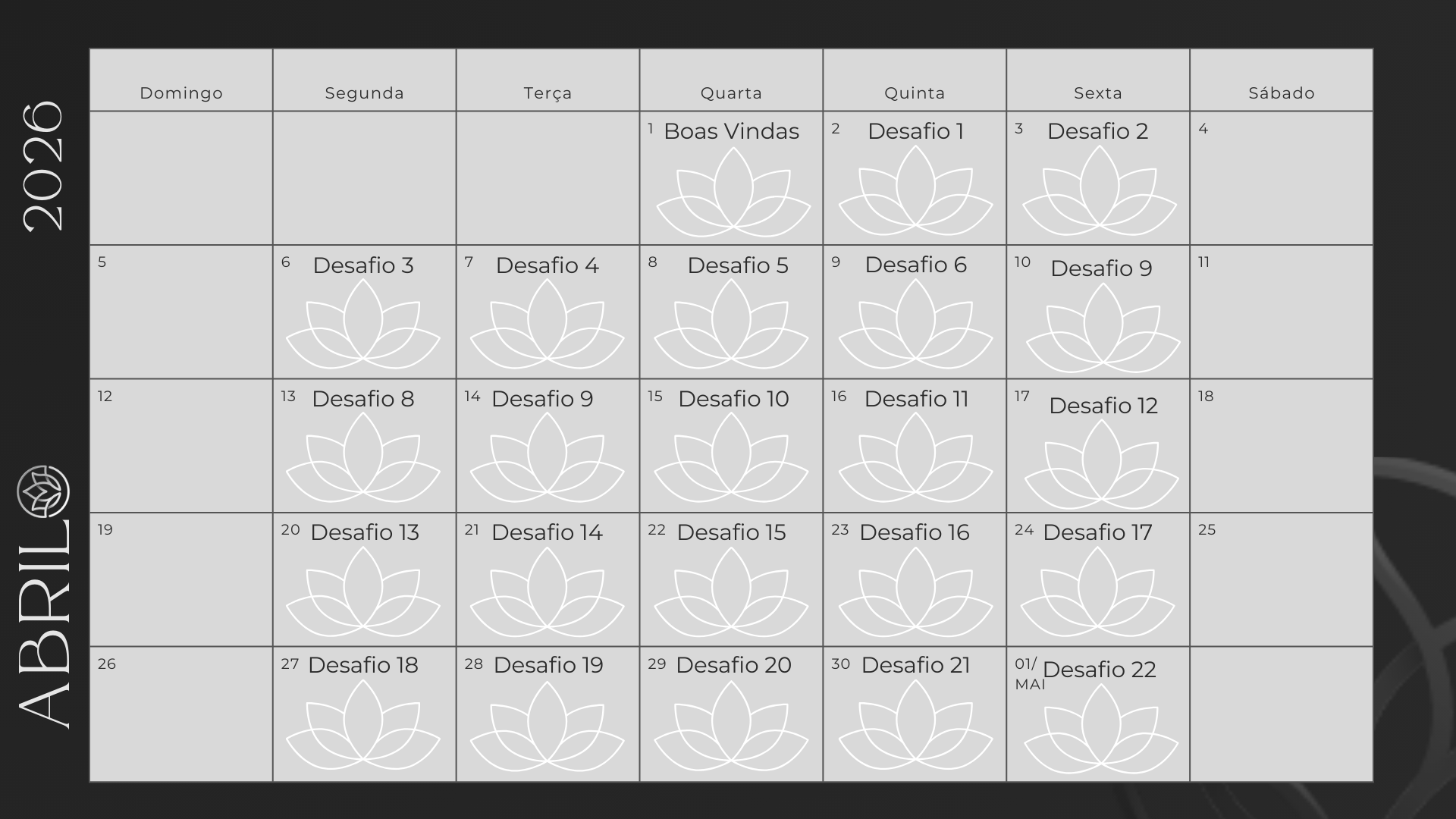Screen dimensions: 1456x819
Task: Select the 2026 year label
Action: pyautogui.click(x=43, y=167)
